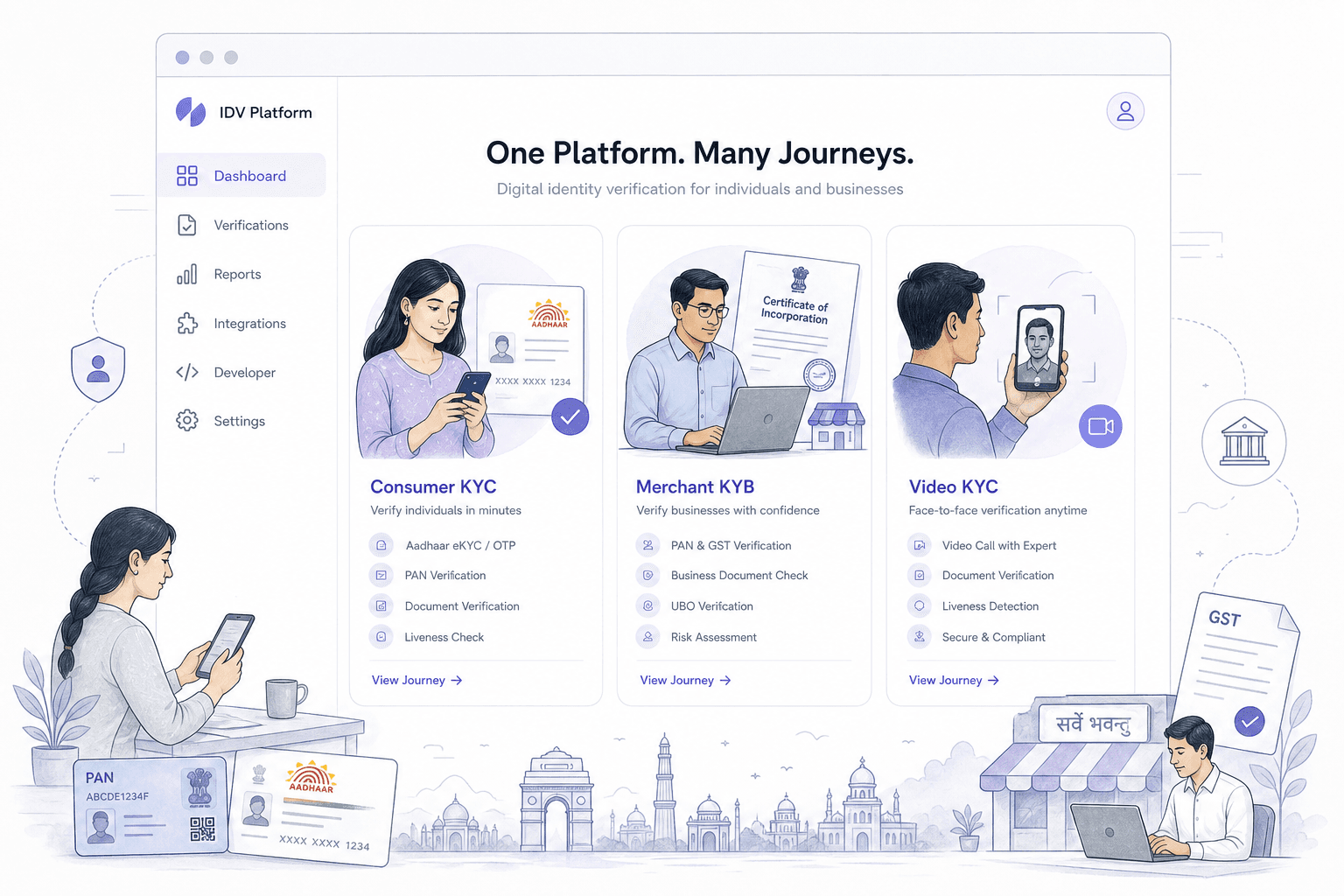Image resolution: width=1344 pixels, height=896 pixels.
Task: Click the arrow next to Merchant KYB View Journey
Action: (724, 680)
